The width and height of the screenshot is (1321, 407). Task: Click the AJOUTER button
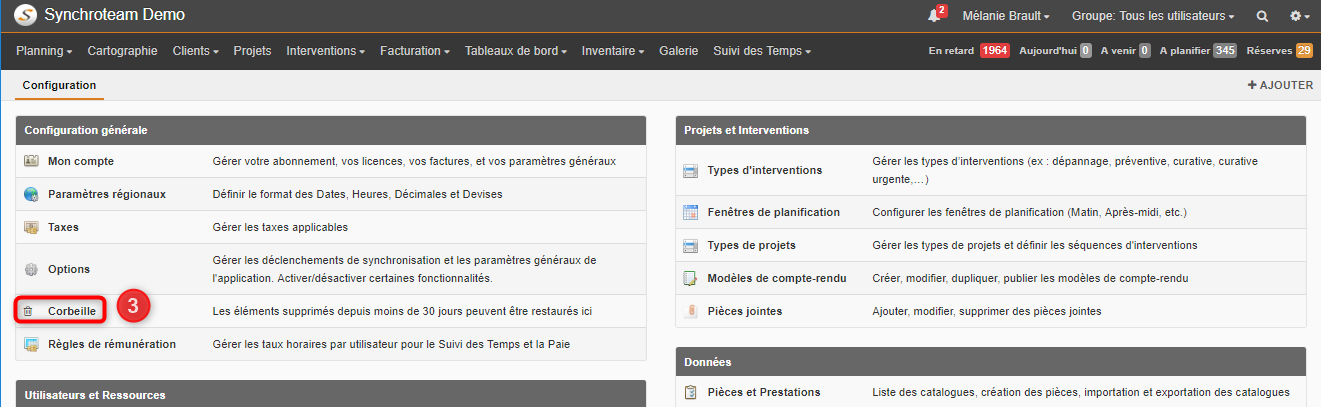pyautogui.click(x=1280, y=86)
